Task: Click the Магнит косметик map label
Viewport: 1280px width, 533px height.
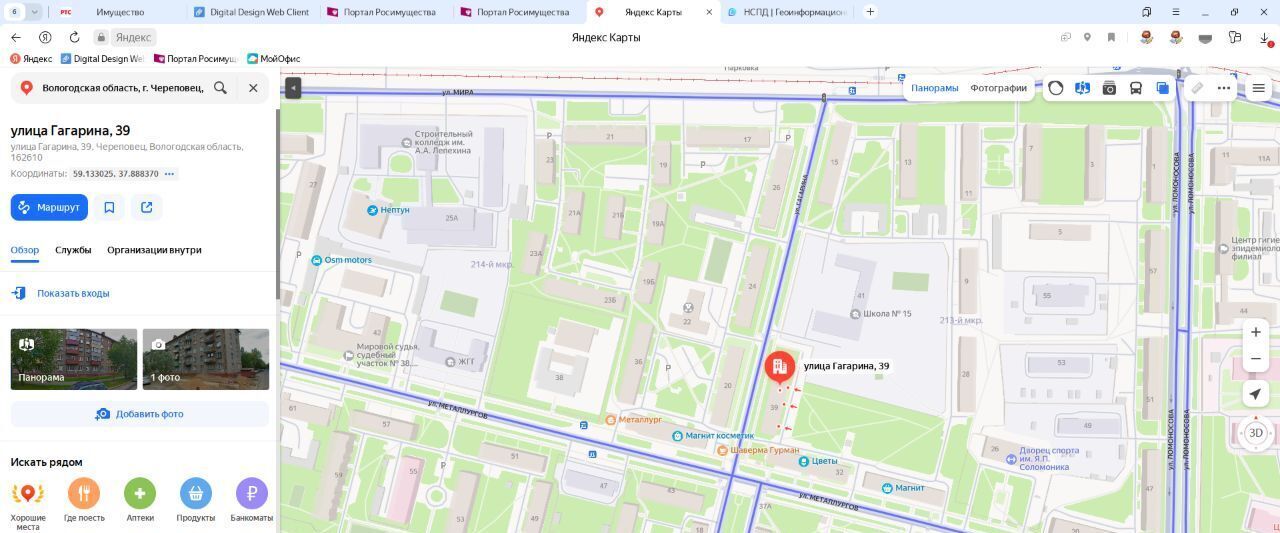Action: click(x=713, y=436)
